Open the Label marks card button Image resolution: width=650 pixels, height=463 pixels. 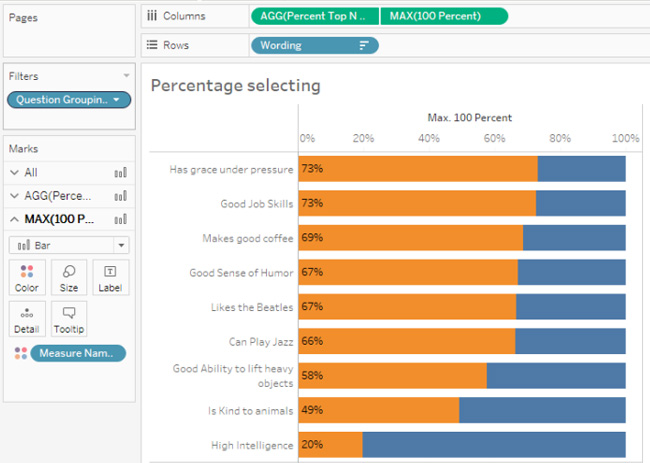click(x=110, y=278)
